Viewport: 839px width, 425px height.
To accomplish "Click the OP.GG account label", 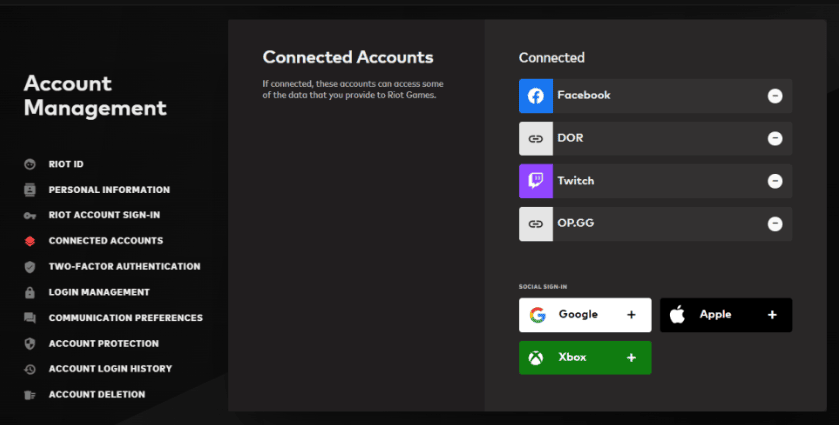I will 576,223.
